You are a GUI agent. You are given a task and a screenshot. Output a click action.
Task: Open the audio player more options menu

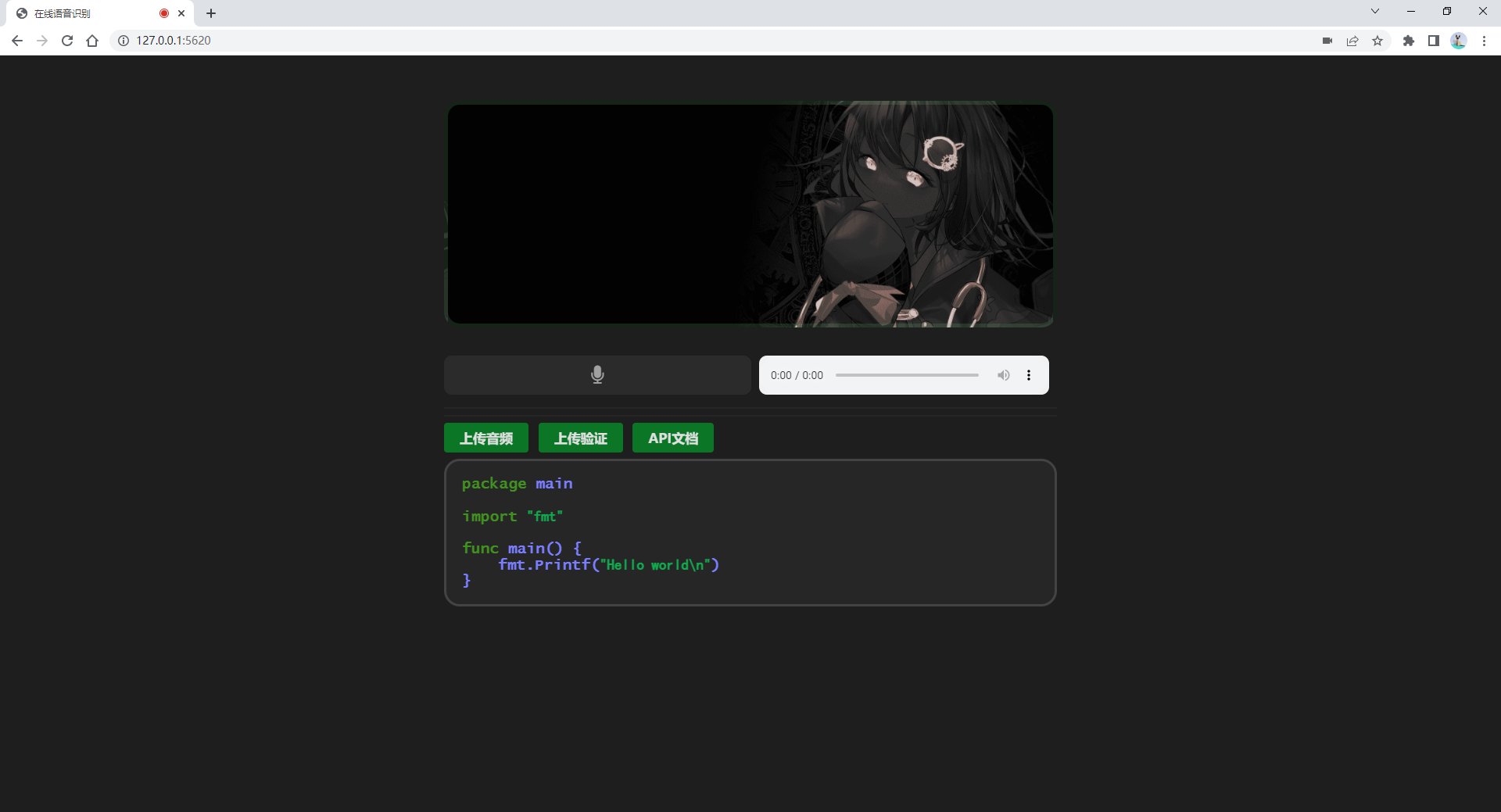point(1029,375)
